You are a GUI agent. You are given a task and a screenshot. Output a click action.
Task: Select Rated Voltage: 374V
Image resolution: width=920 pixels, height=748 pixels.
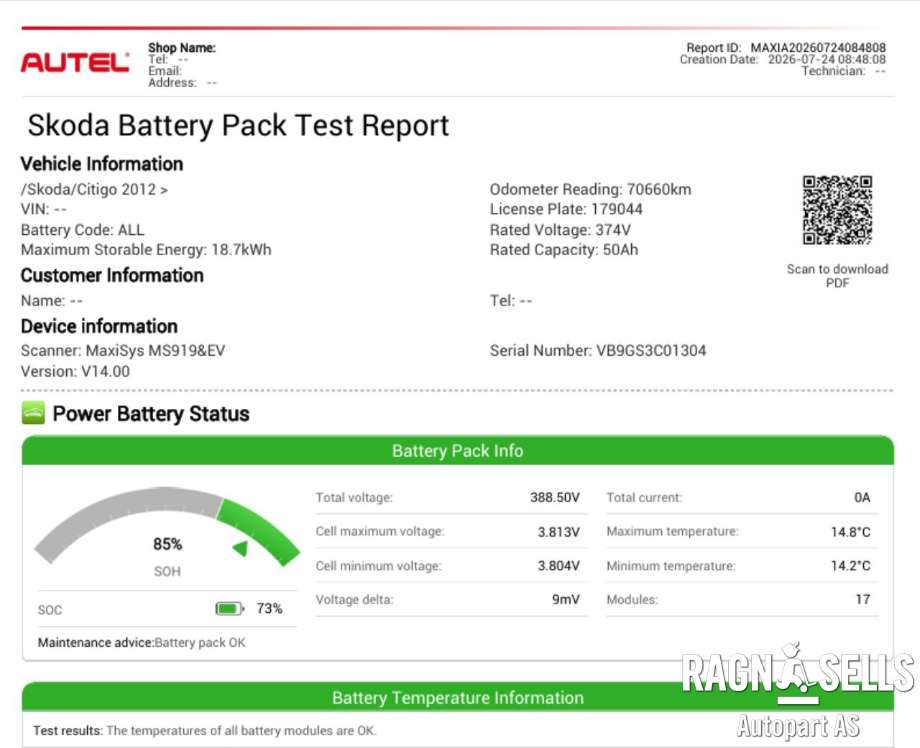tap(560, 229)
